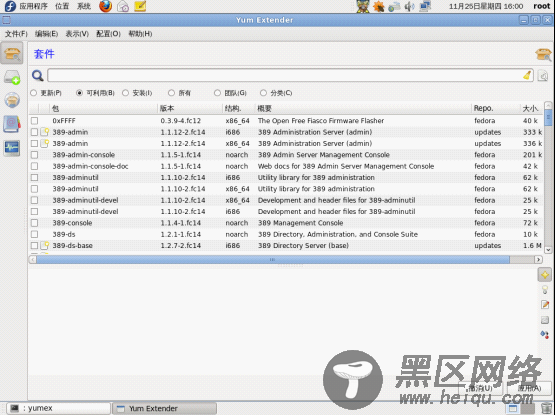The image size is (555, 415).
Task: Click the 应用(A) button
Action: (x=530, y=388)
